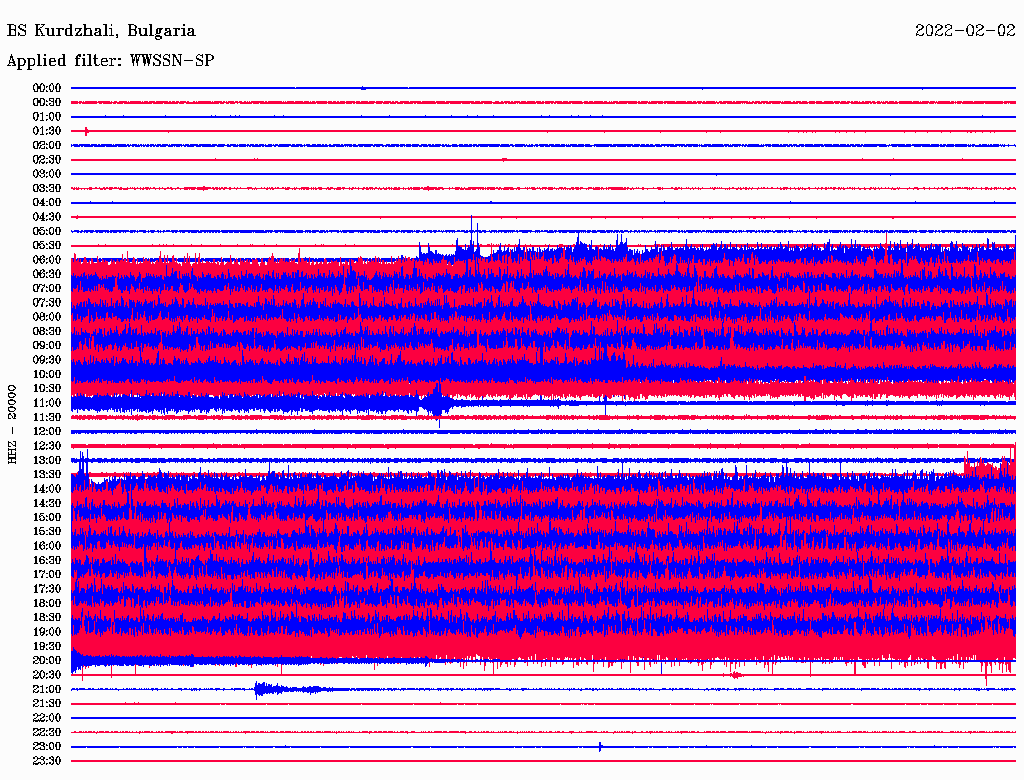The image size is (1024, 780).
Task: Click the 'HHZ - 20000' axis label
Action: (x=12, y=424)
